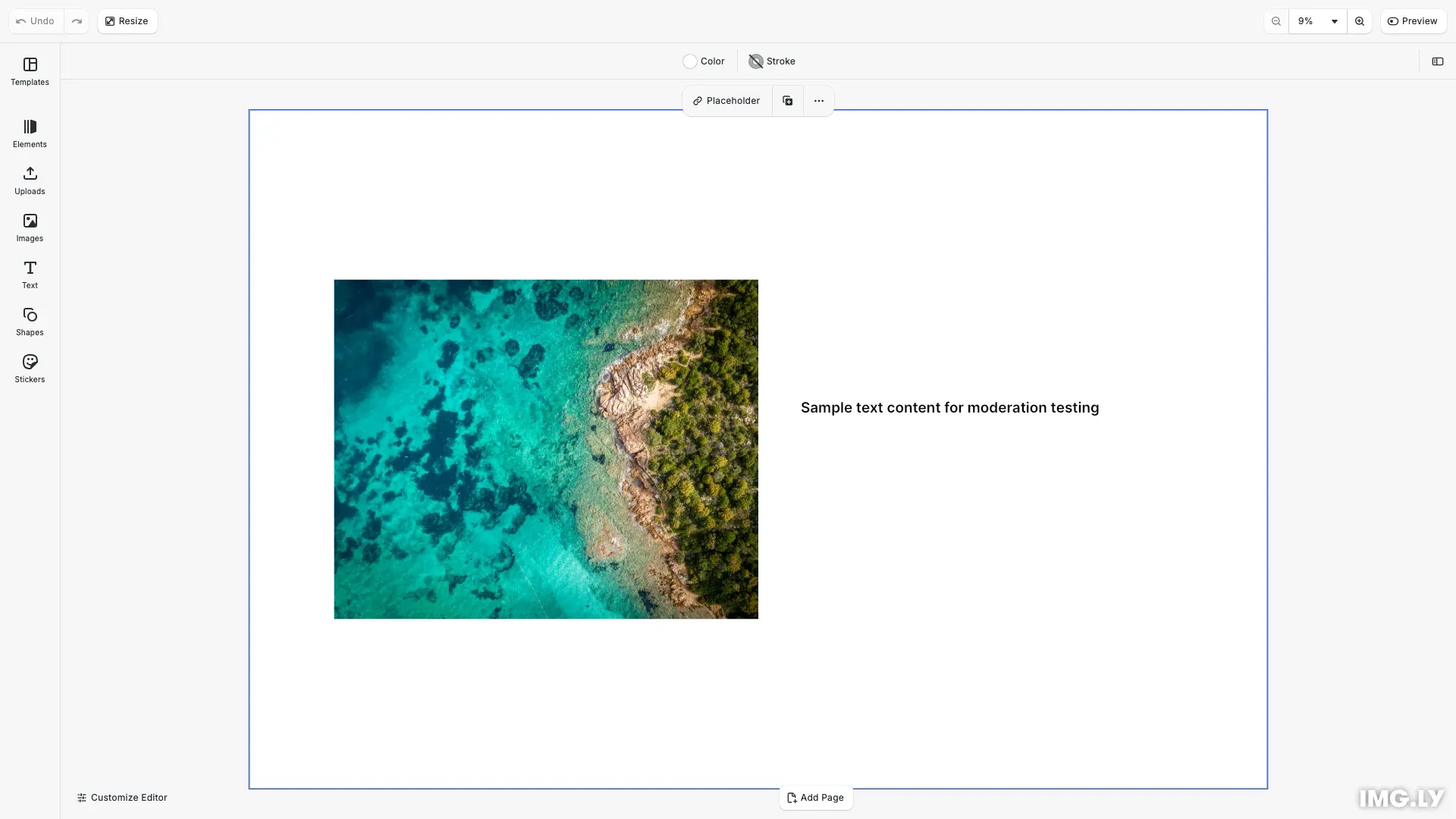This screenshot has width=1456, height=819.
Task: Open the Shapes panel
Action: [x=30, y=322]
